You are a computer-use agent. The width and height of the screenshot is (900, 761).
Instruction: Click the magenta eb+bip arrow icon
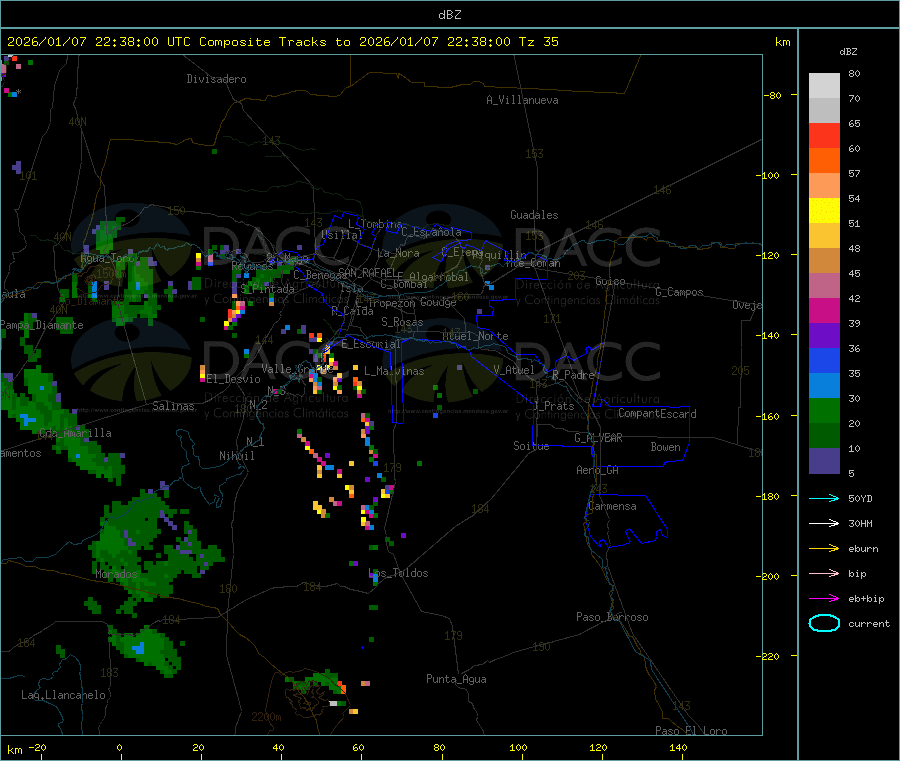point(824,599)
